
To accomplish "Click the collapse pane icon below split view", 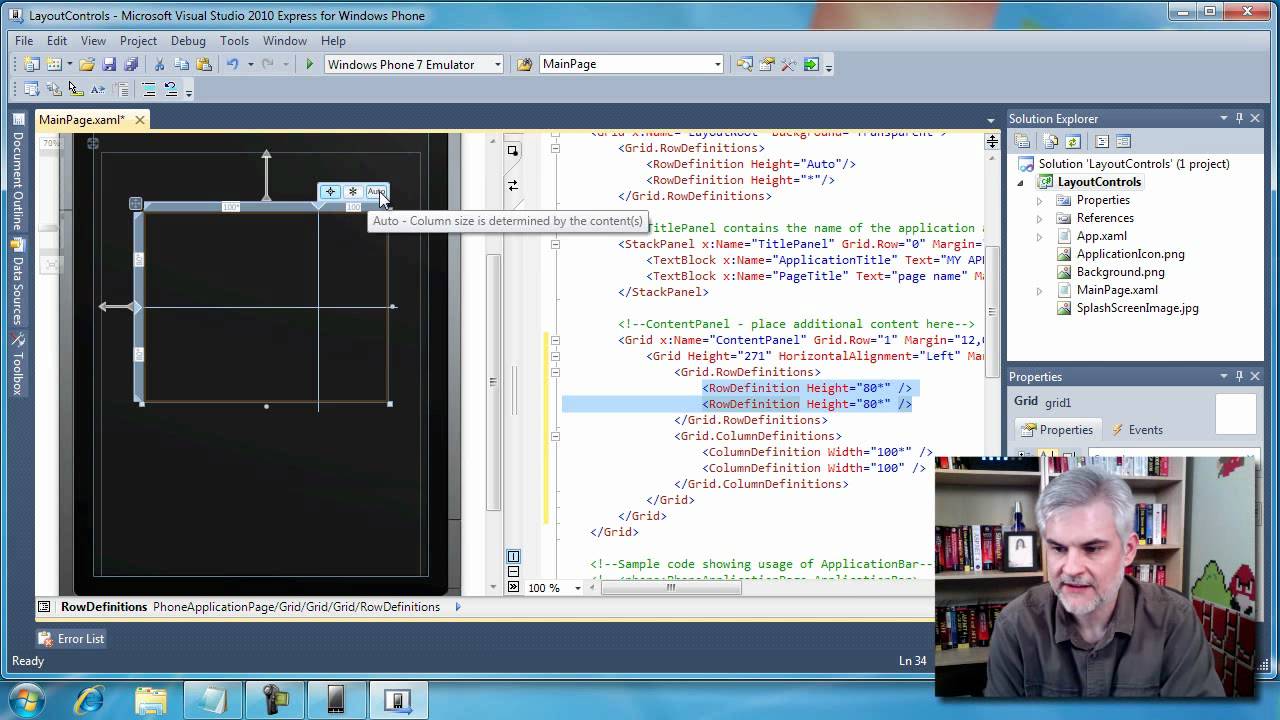I will [x=513, y=587].
